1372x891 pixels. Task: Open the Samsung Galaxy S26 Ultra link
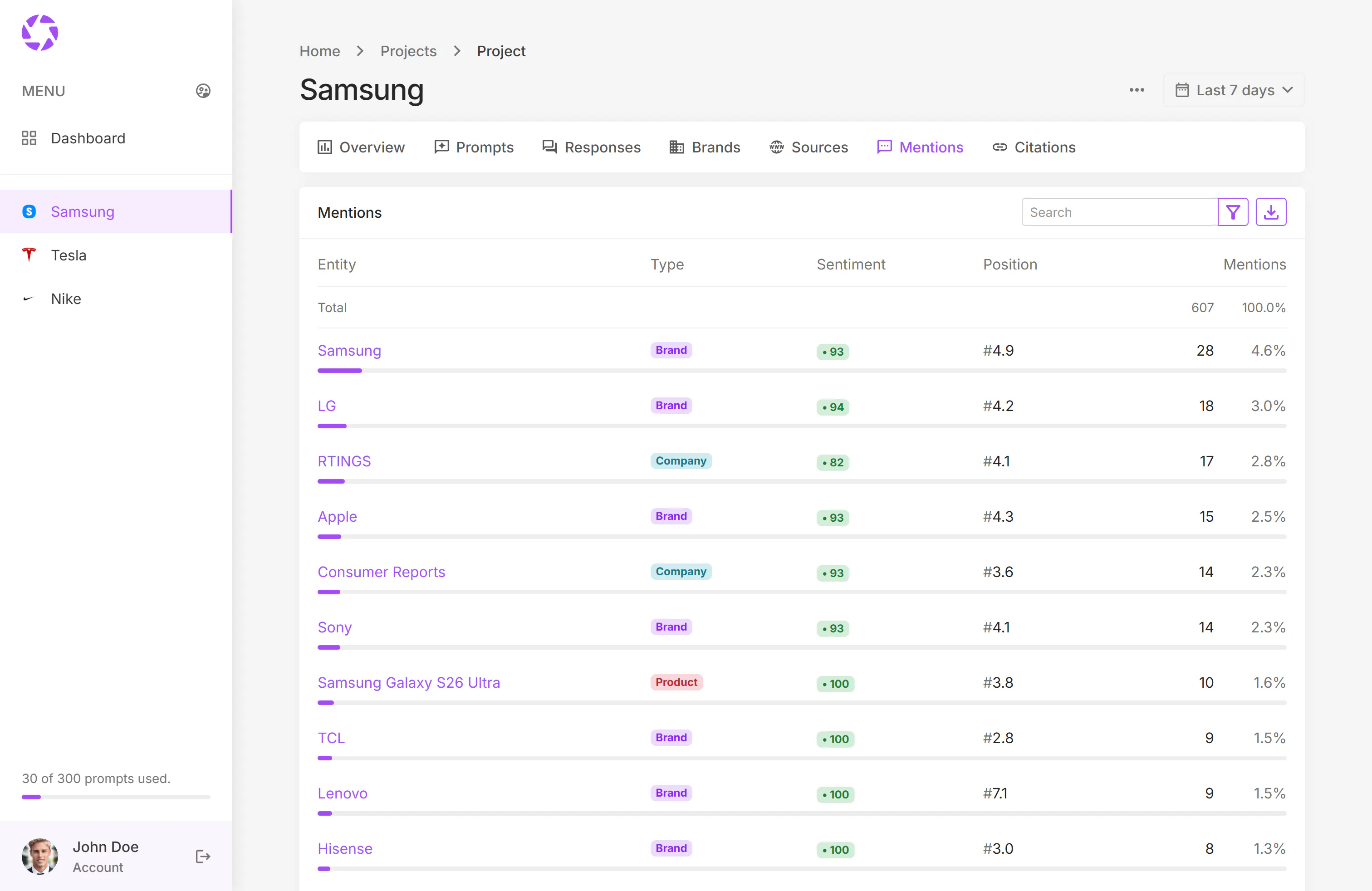(409, 682)
